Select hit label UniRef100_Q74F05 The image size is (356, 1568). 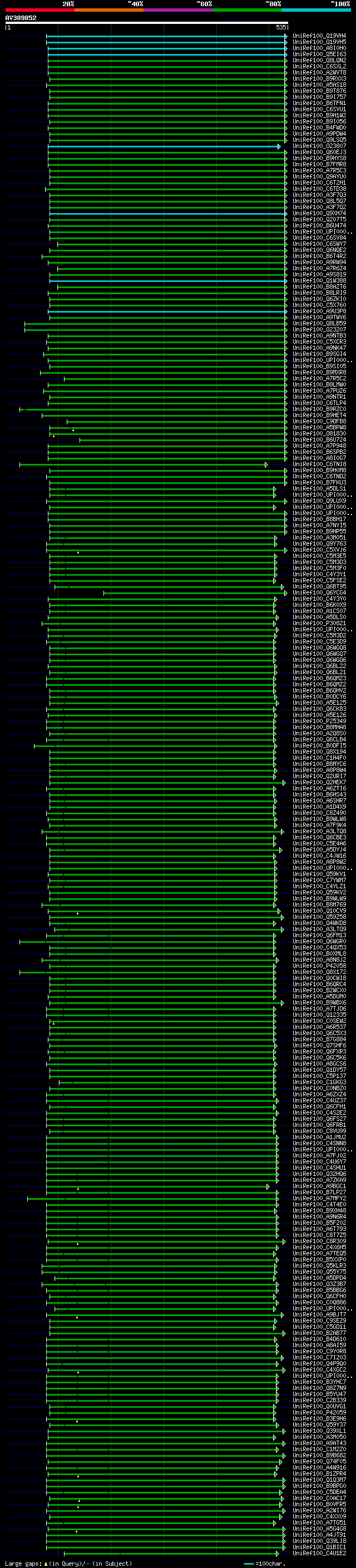click(x=319, y=1461)
